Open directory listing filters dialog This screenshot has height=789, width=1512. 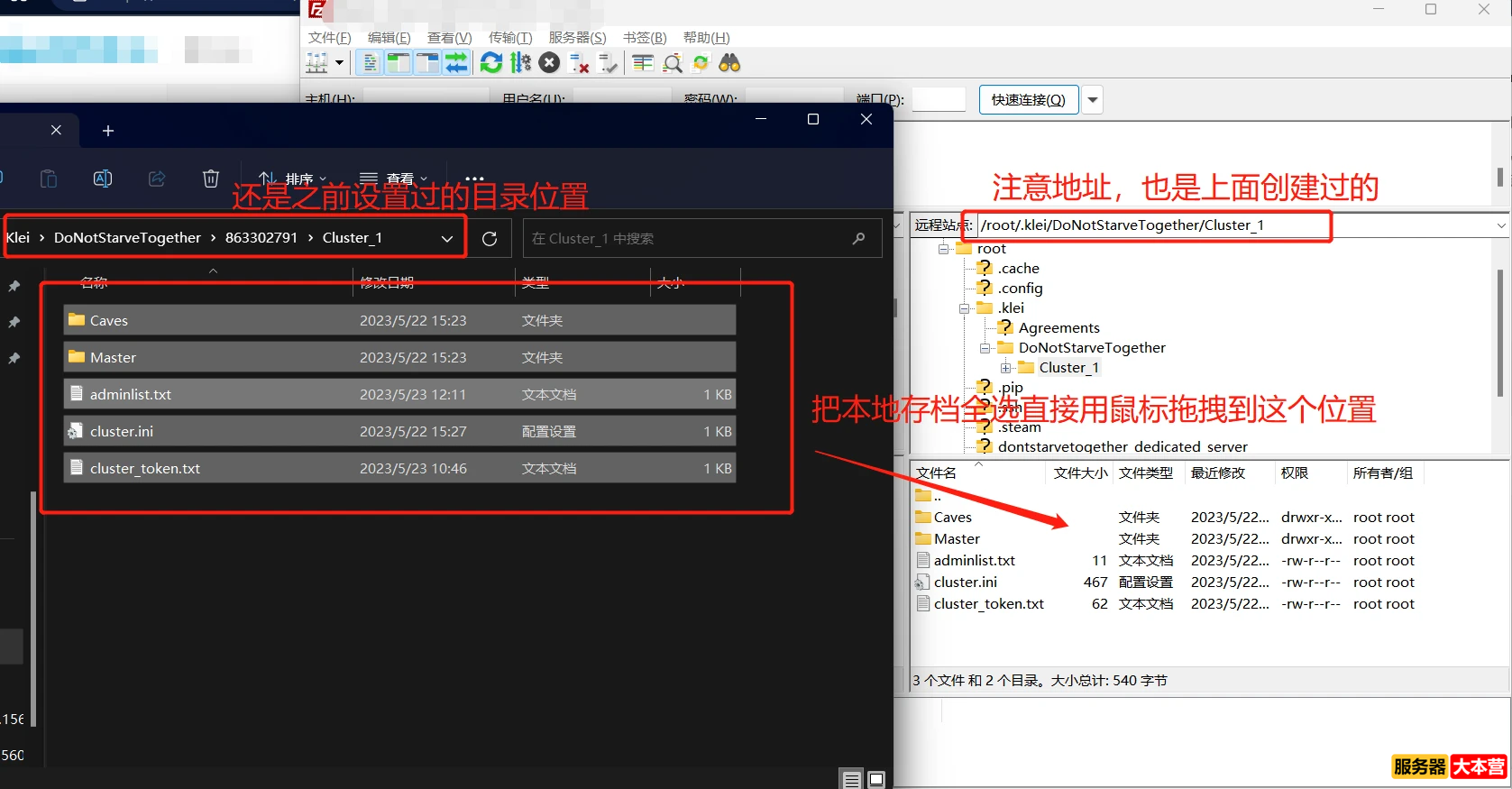coord(643,63)
